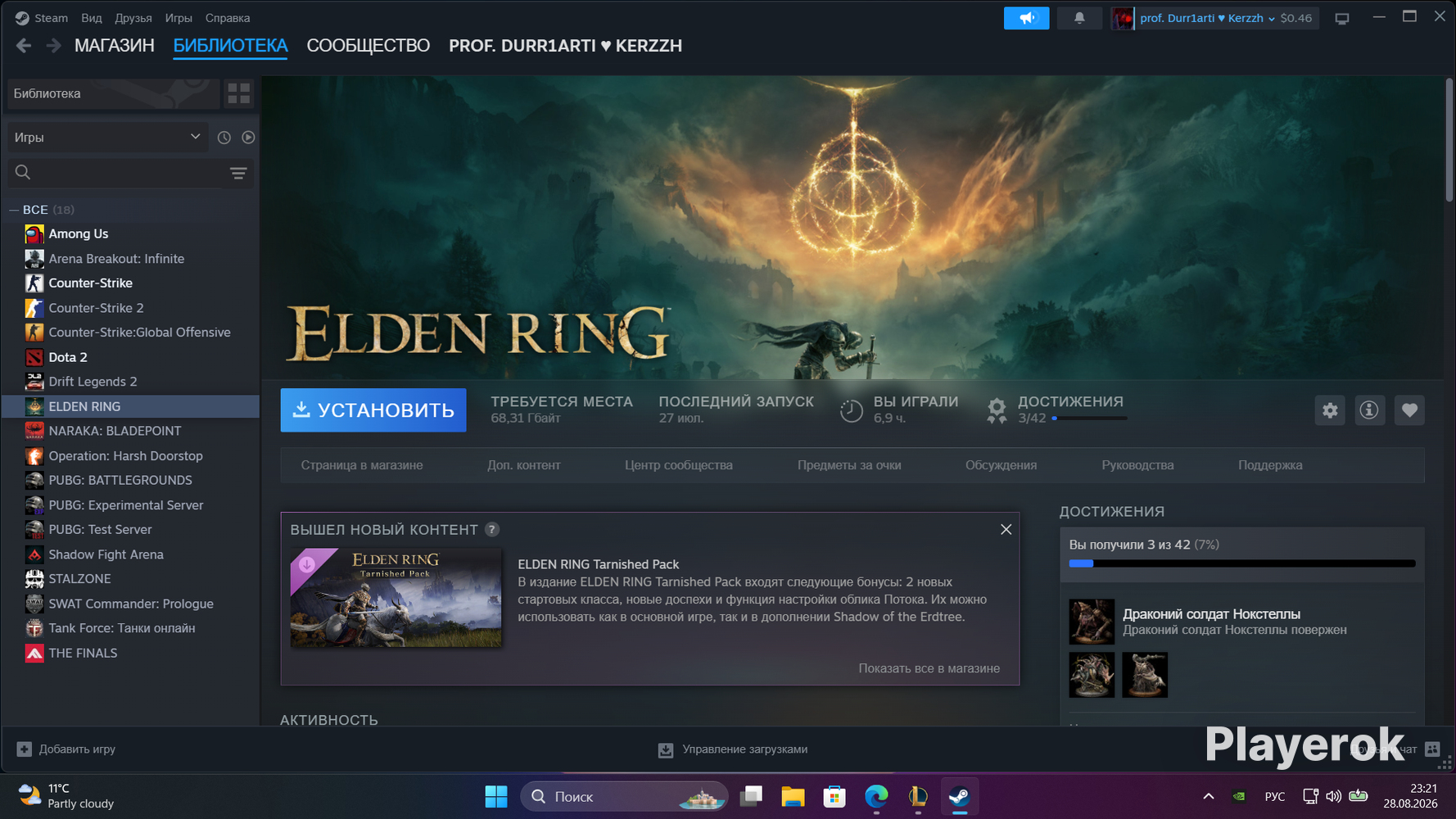Switch to the СООБЩЕСТВО tab
The width and height of the screenshot is (1456, 819).
click(x=369, y=46)
